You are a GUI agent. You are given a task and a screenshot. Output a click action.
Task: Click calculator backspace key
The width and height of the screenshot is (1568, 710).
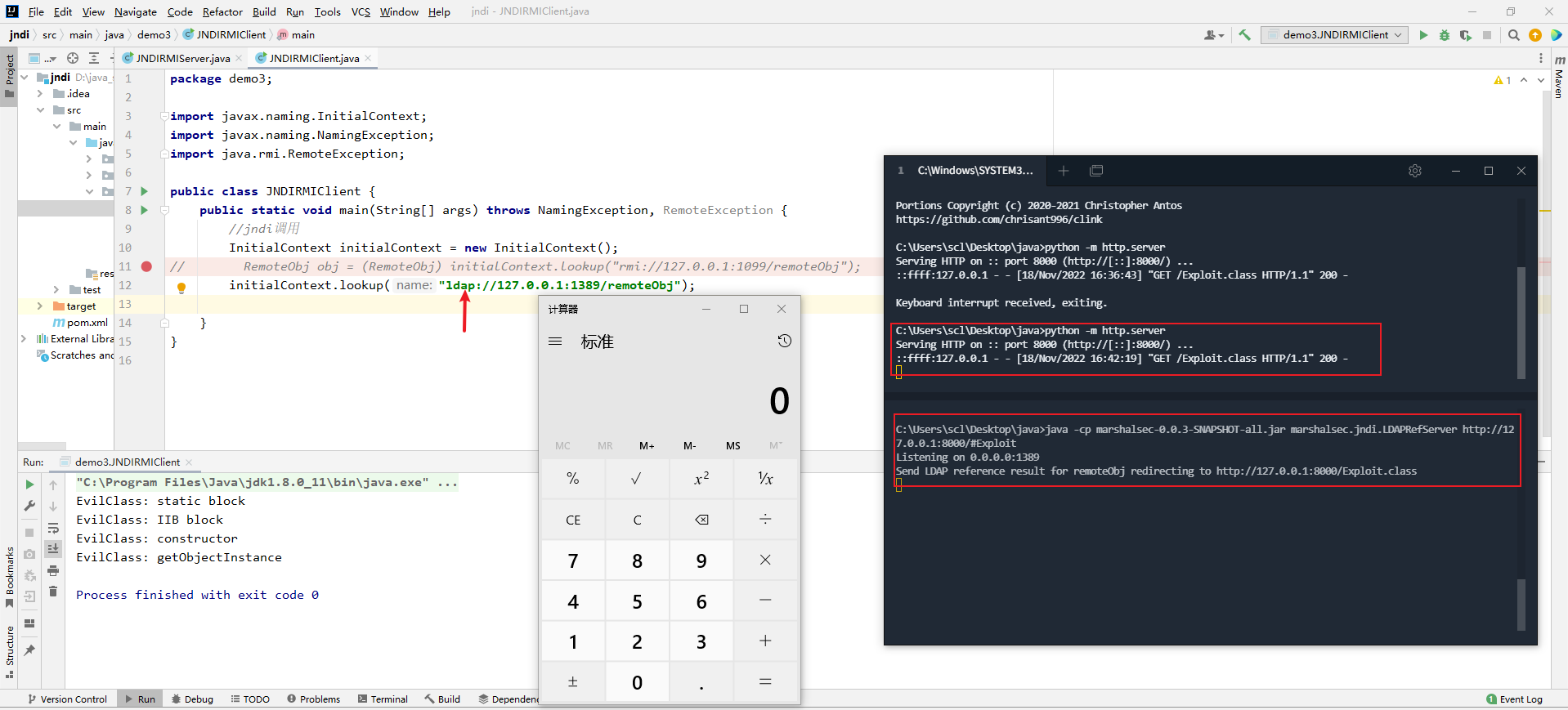[x=701, y=520]
